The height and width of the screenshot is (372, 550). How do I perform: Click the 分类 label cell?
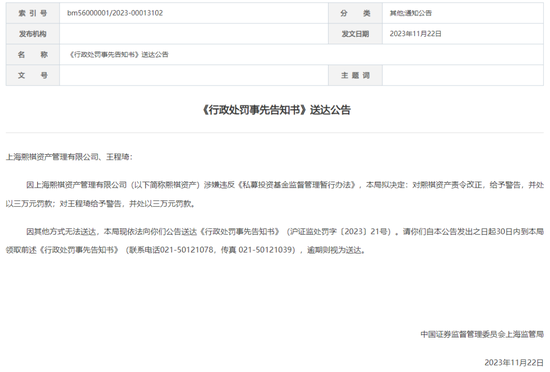355,13
